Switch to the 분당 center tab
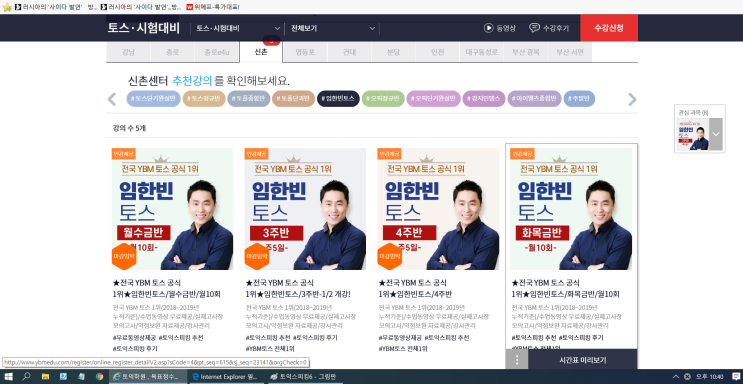This screenshot has width=743, height=384. (x=393, y=52)
